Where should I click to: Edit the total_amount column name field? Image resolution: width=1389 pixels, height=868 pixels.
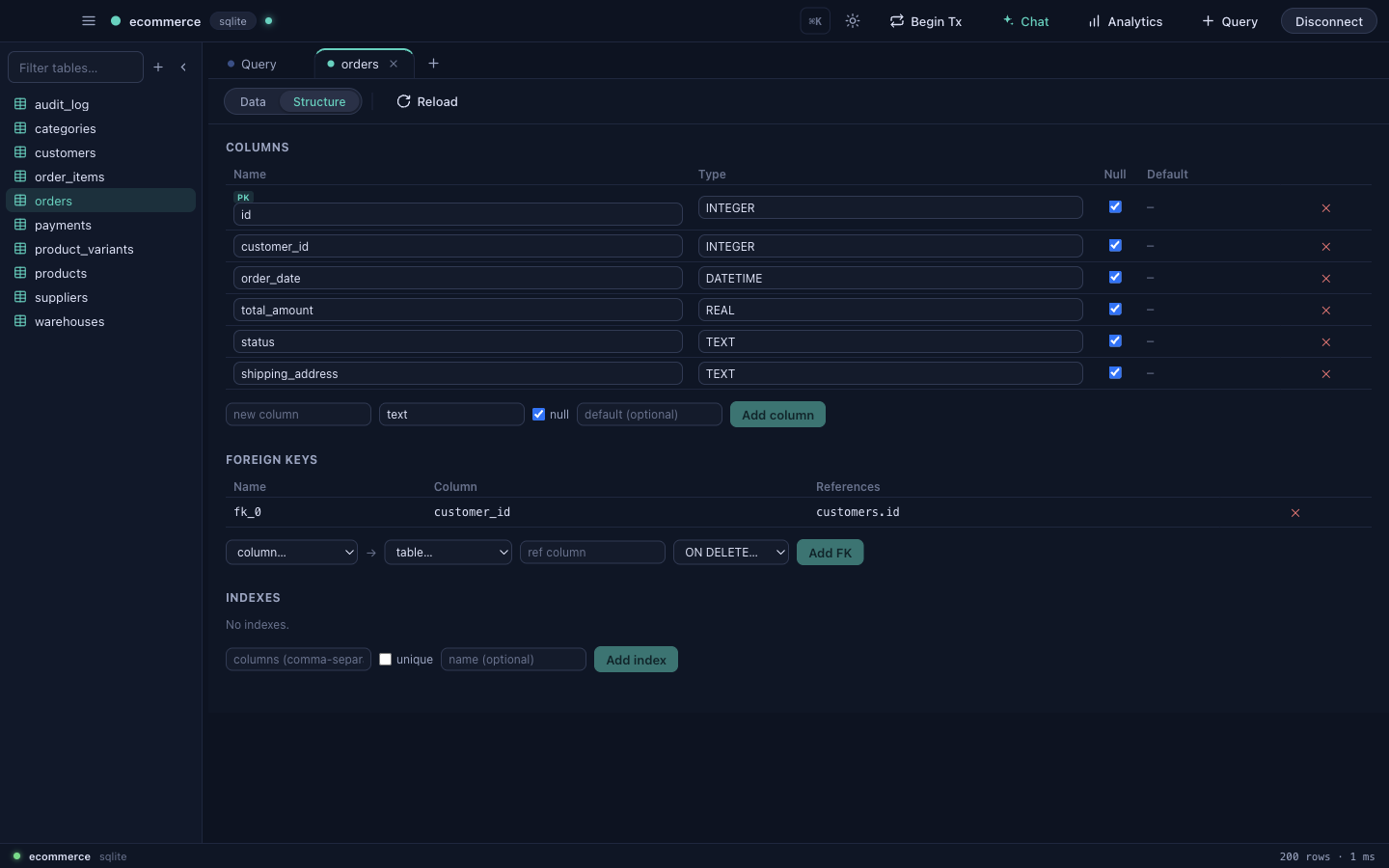pos(458,310)
